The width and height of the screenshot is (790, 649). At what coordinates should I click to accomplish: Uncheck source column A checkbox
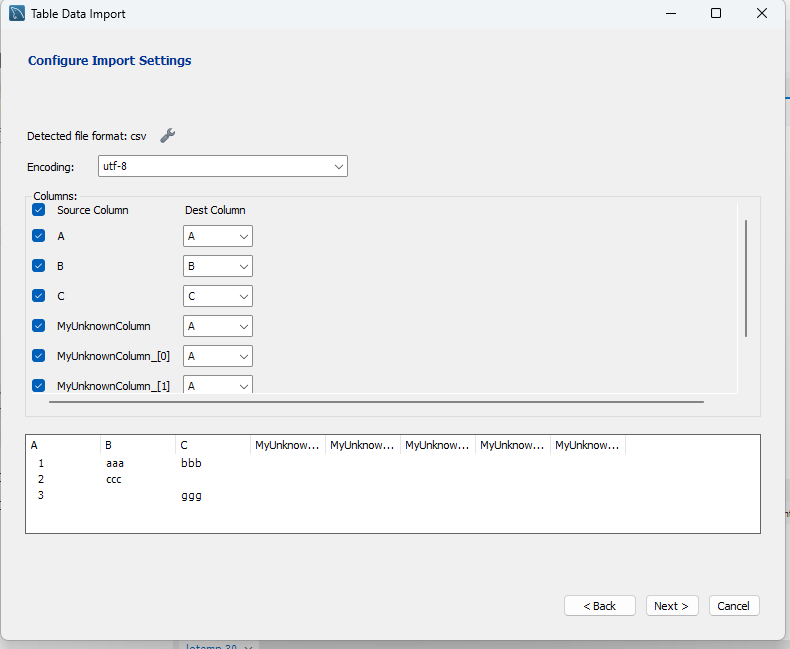[38, 236]
